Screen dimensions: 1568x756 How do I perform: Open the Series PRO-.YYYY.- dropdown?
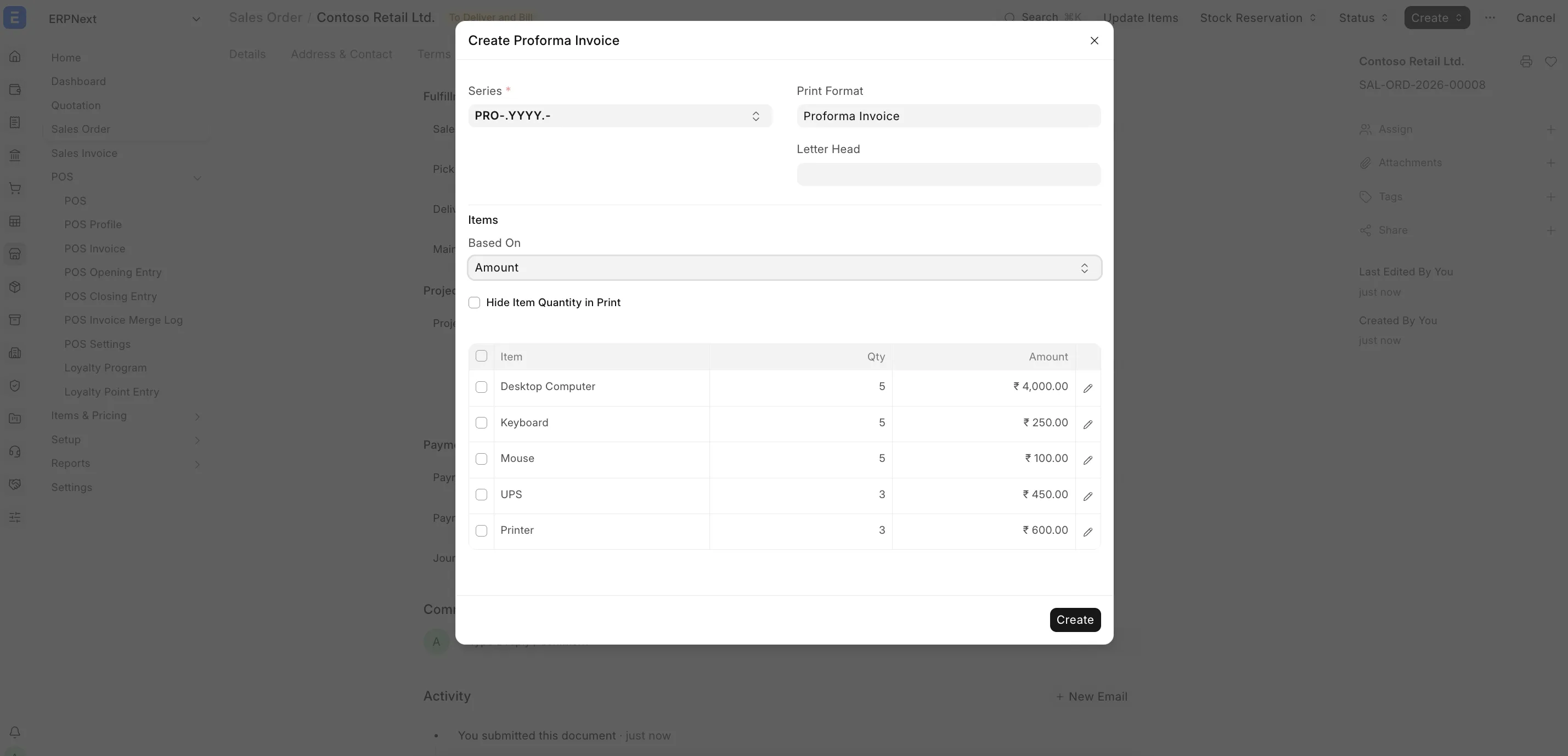(x=619, y=116)
